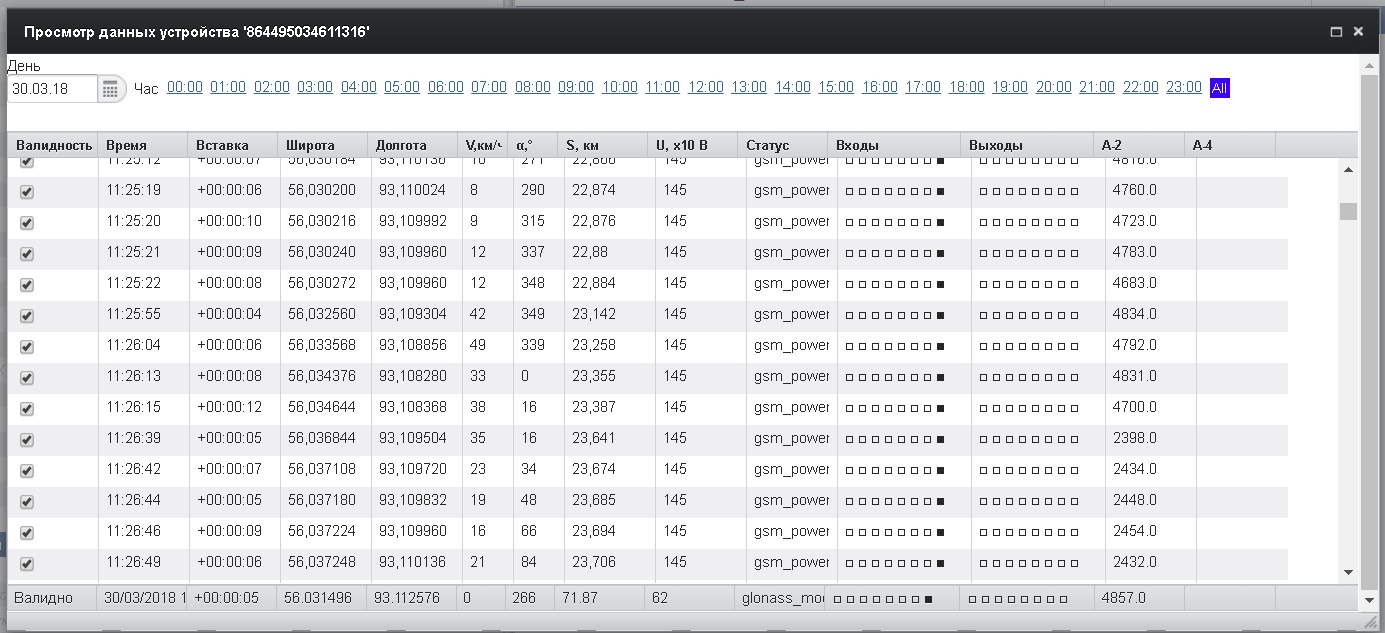Viewport: 1385px width, 633px height.
Task: Toggle validity checkbox for 11:26:49 row
Action: pyautogui.click(x=27, y=564)
